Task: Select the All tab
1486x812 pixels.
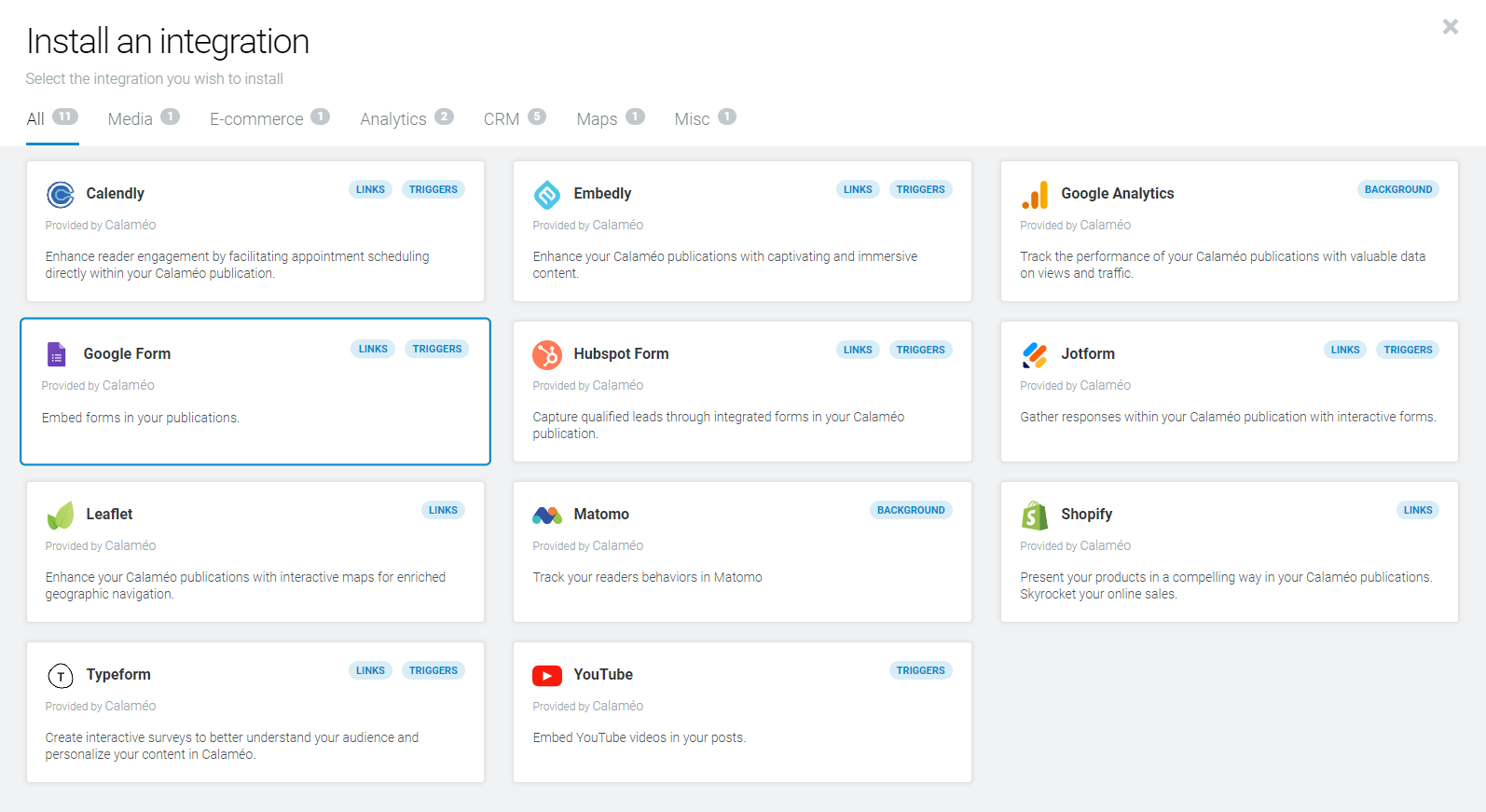Action: [52, 119]
